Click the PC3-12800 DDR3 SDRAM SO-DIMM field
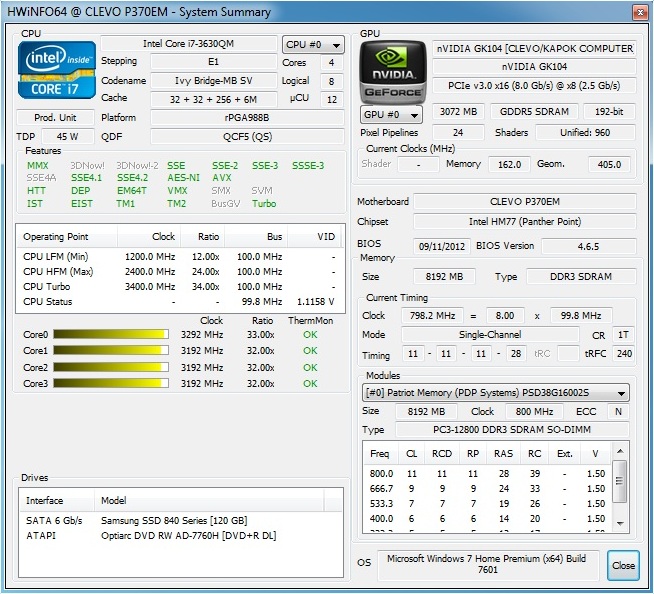This screenshot has width=654, height=594. (x=512, y=429)
